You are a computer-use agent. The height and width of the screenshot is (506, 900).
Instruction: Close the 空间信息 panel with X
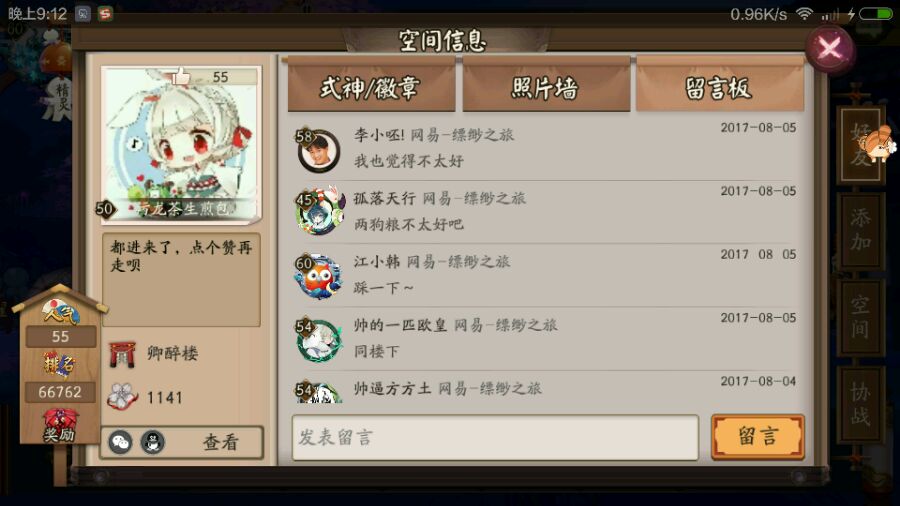click(x=830, y=49)
